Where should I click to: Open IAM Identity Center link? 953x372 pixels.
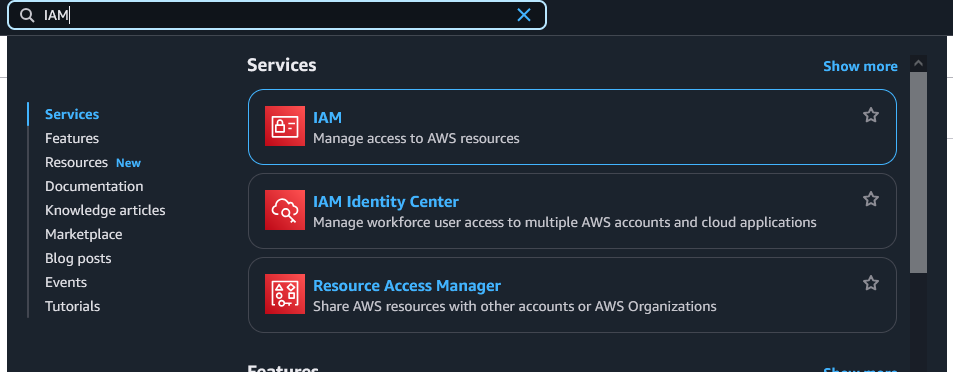(x=385, y=201)
